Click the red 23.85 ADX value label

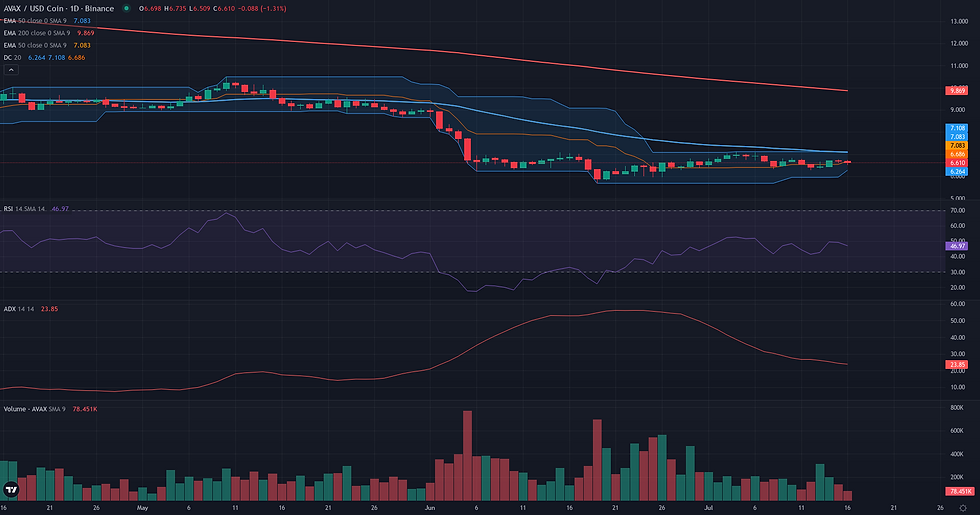click(957, 364)
